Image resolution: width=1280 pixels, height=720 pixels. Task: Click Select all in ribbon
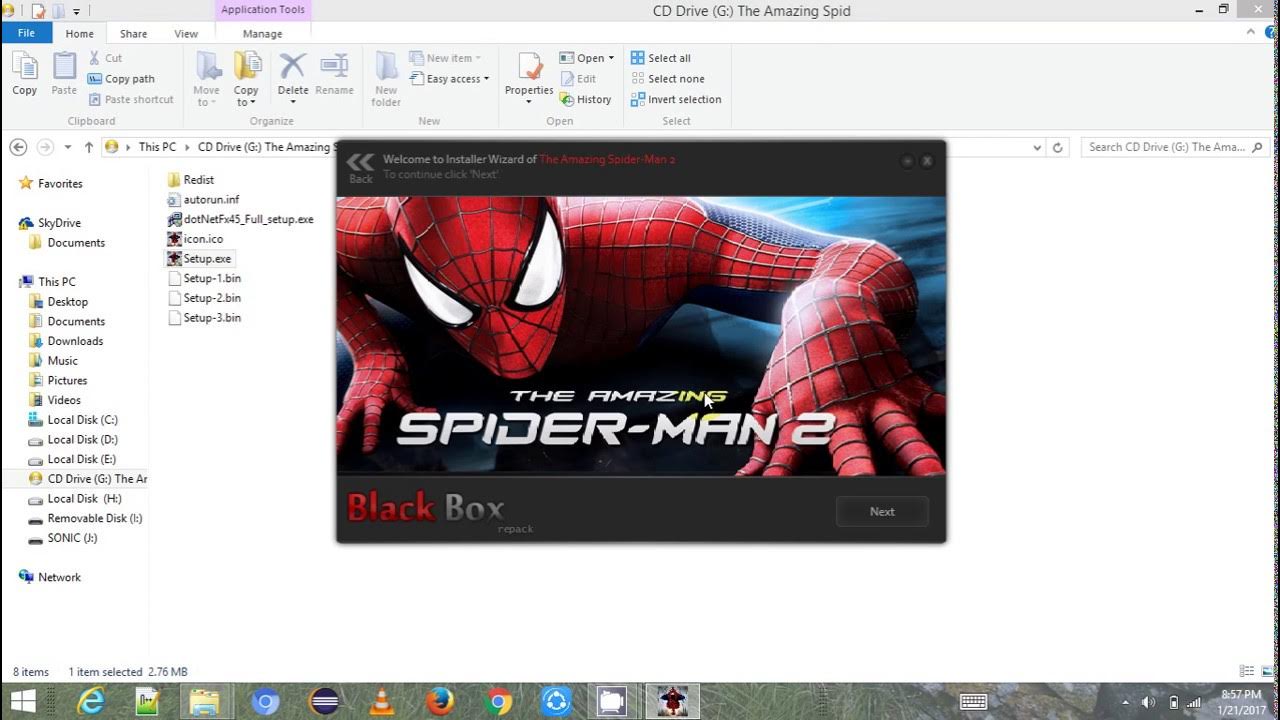point(661,58)
